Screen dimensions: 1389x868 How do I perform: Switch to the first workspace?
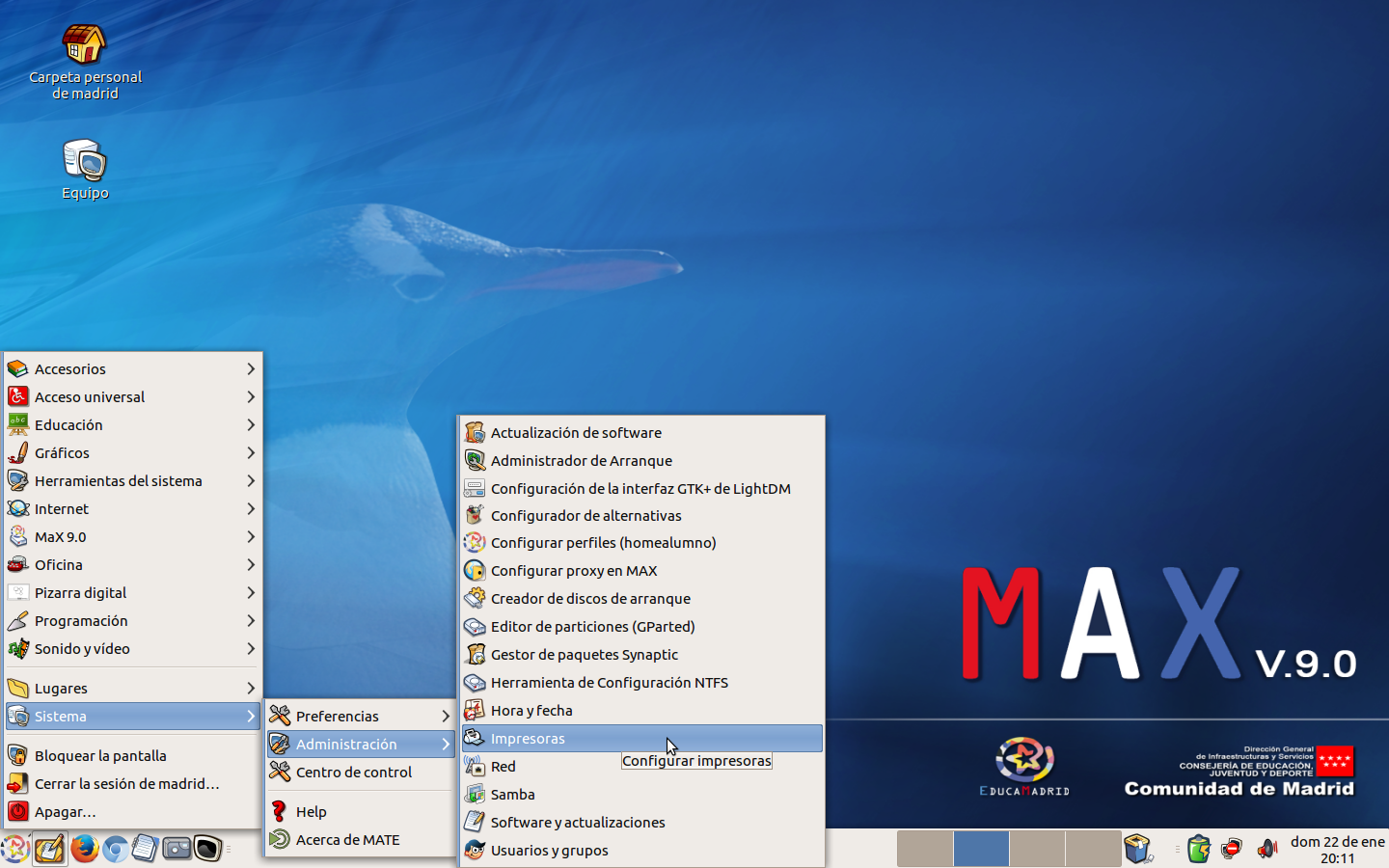(x=925, y=849)
